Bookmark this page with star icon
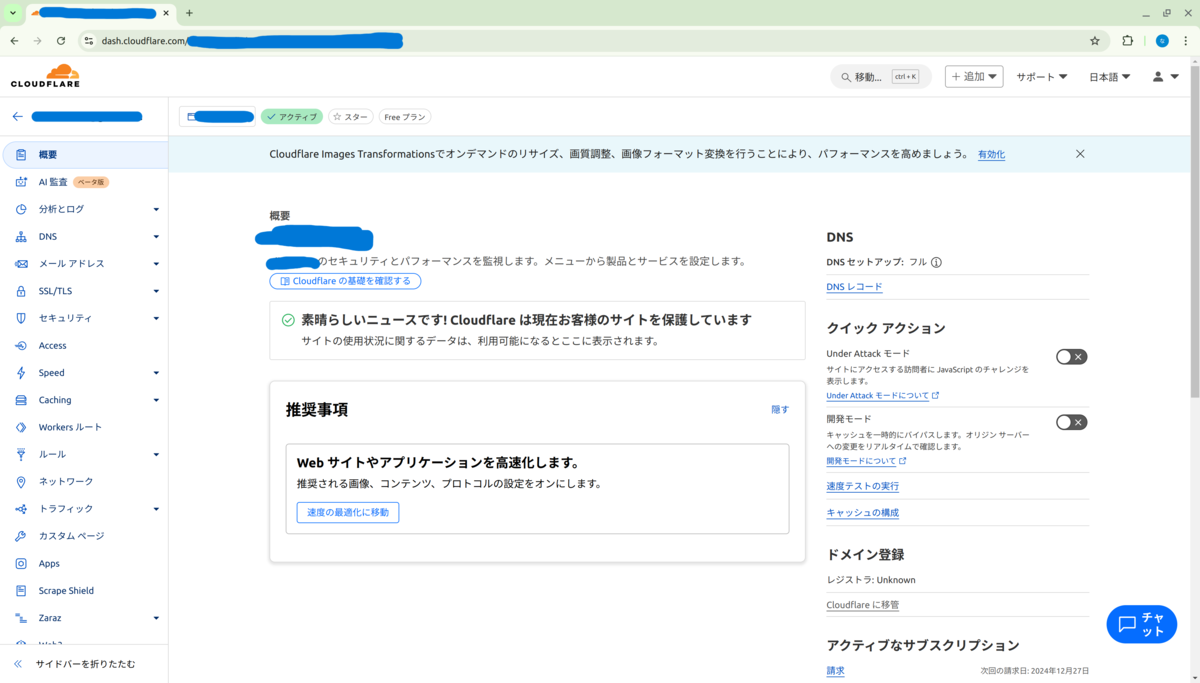Image resolution: width=1200 pixels, height=683 pixels. tap(1095, 41)
